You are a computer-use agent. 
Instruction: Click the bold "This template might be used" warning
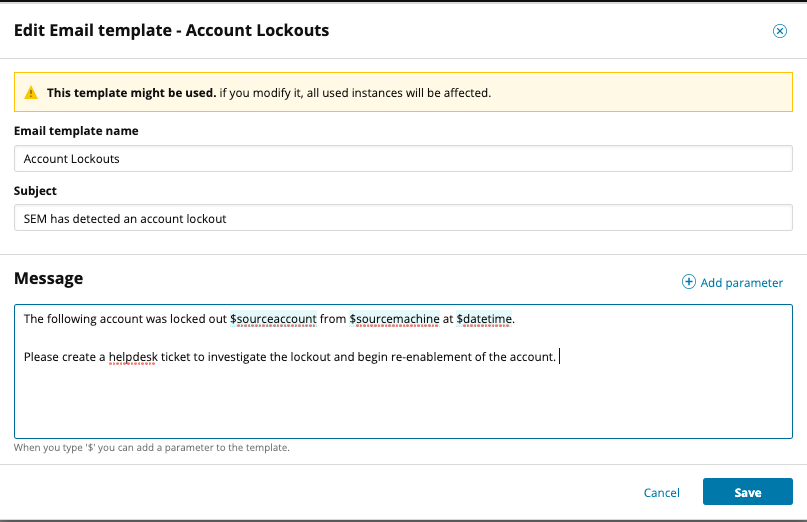pos(131,93)
